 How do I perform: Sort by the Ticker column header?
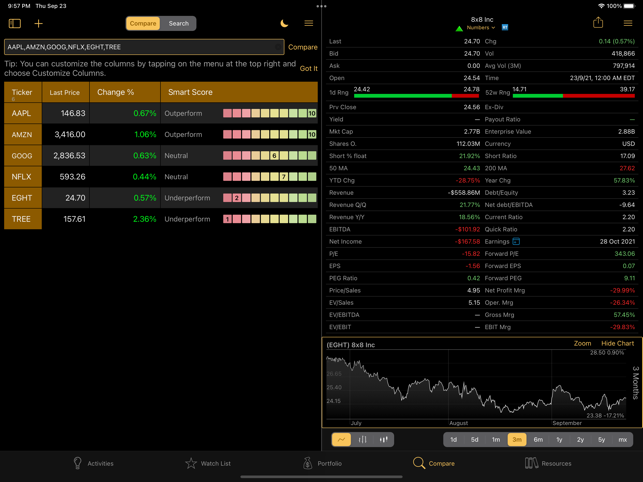tap(23, 92)
